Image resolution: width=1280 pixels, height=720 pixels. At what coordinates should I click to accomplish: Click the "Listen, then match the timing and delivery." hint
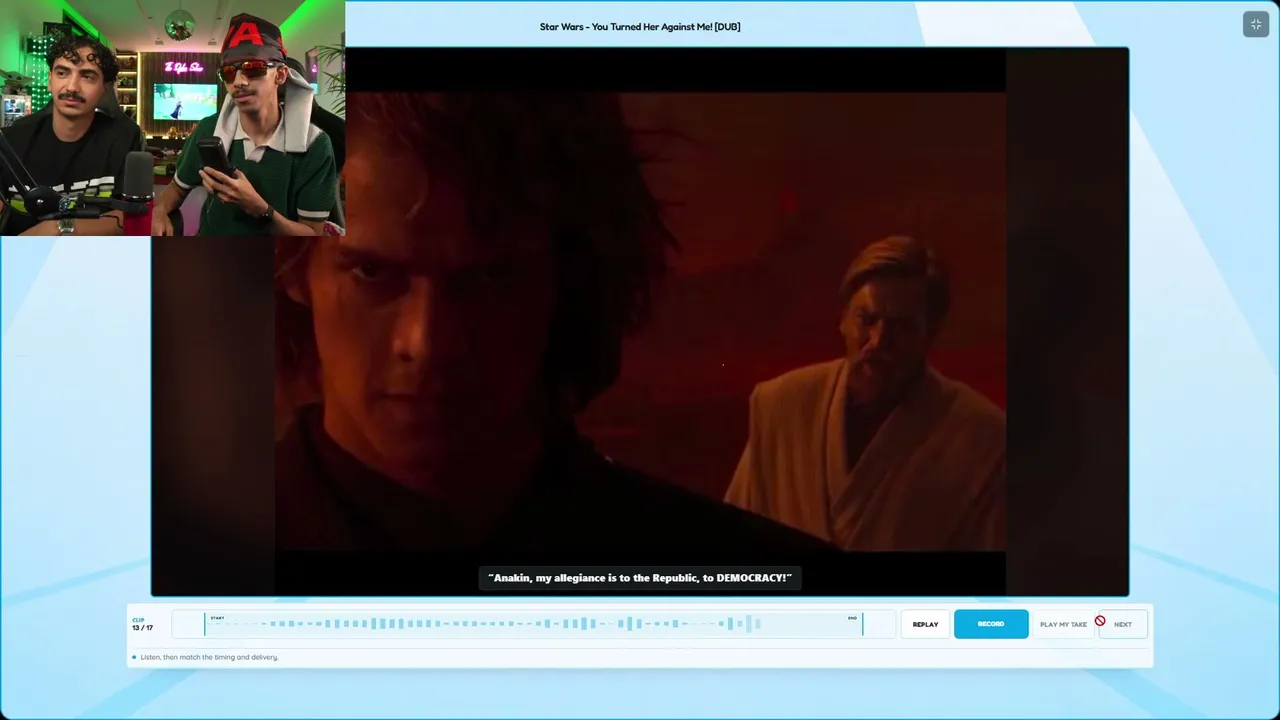tap(209, 657)
